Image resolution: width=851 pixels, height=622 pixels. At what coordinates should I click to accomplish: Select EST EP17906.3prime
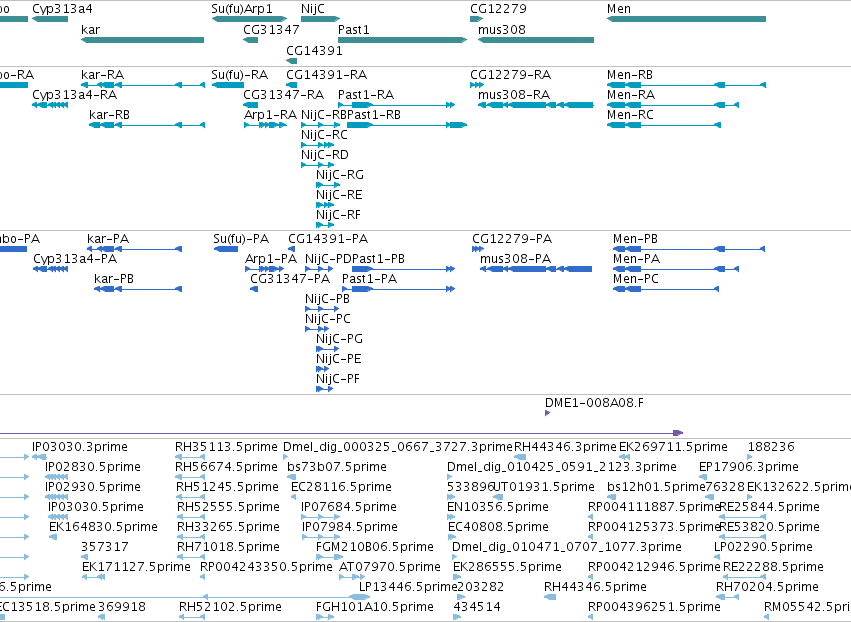[x=703, y=477]
